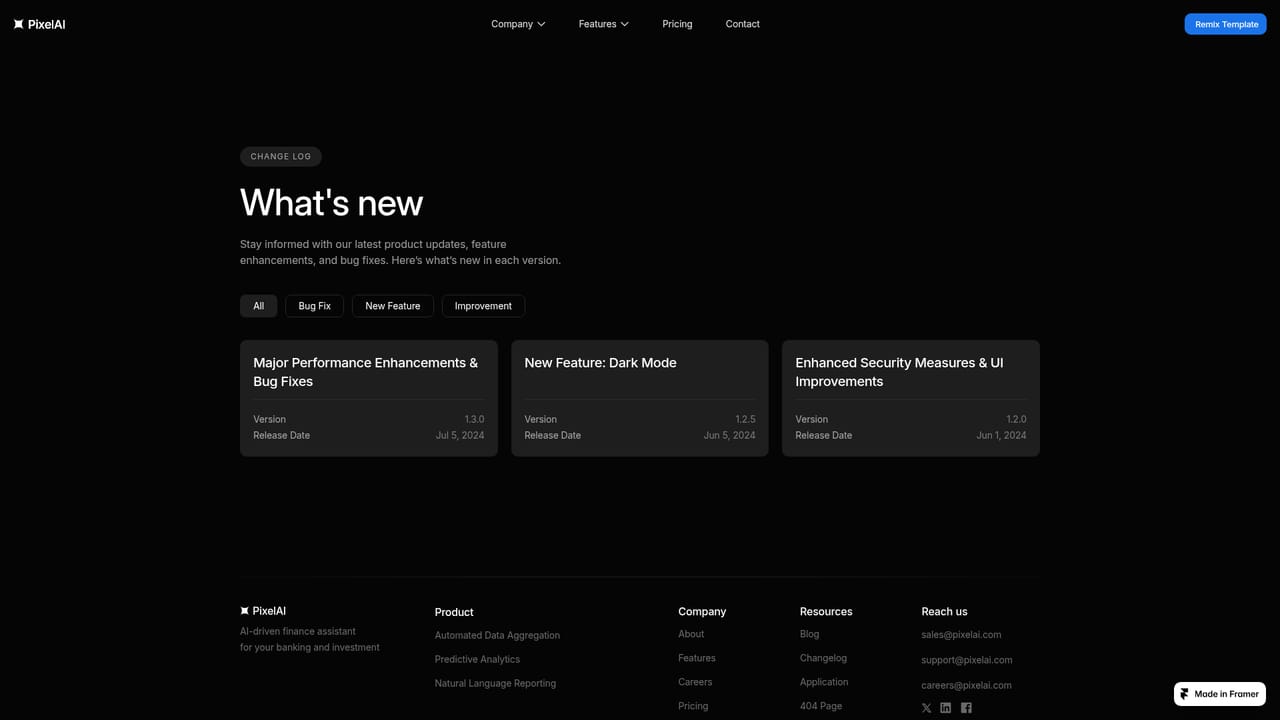Click the version number 1.3.0
1280x720 pixels.
[x=474, y=420]
